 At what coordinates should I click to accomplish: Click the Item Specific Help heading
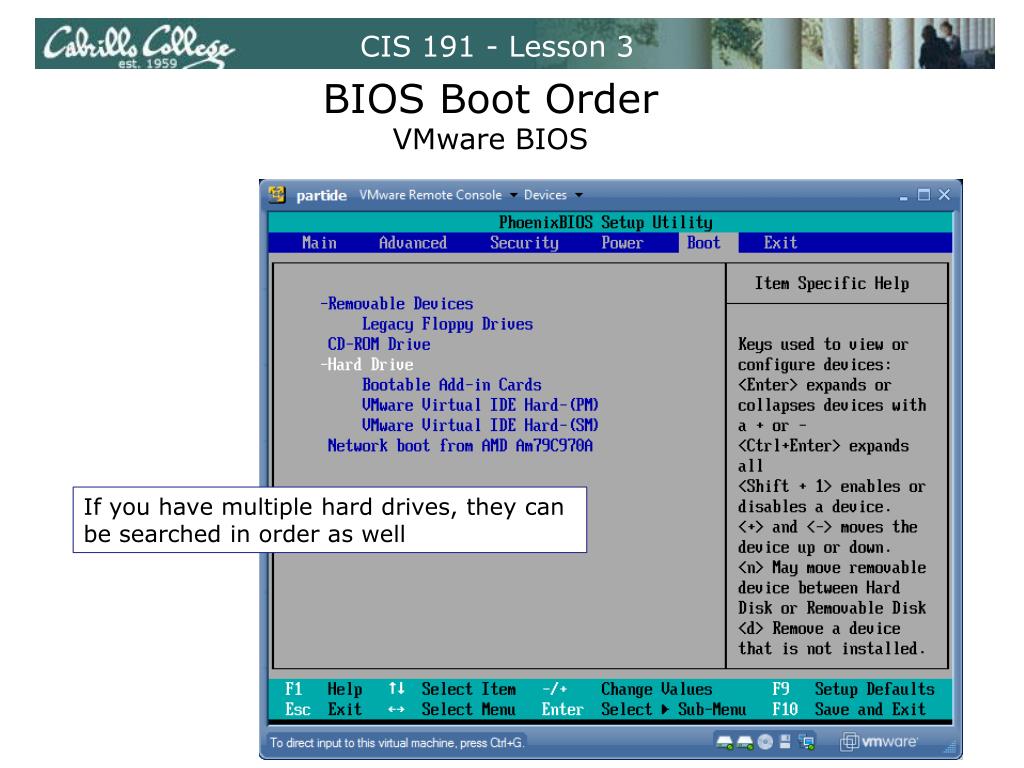(832, 283)
